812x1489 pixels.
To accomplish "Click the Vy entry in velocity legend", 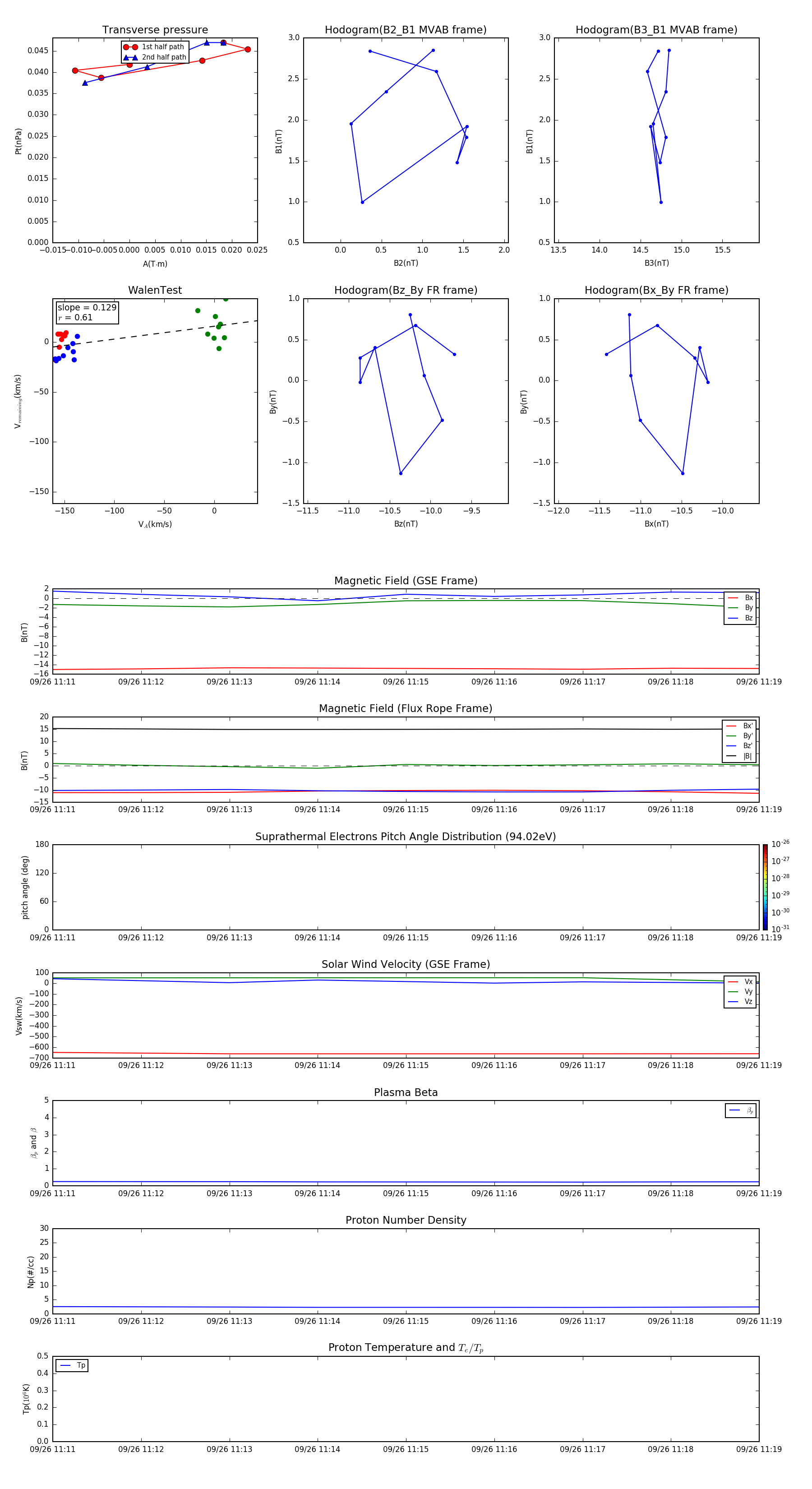I will click(740, 992).
